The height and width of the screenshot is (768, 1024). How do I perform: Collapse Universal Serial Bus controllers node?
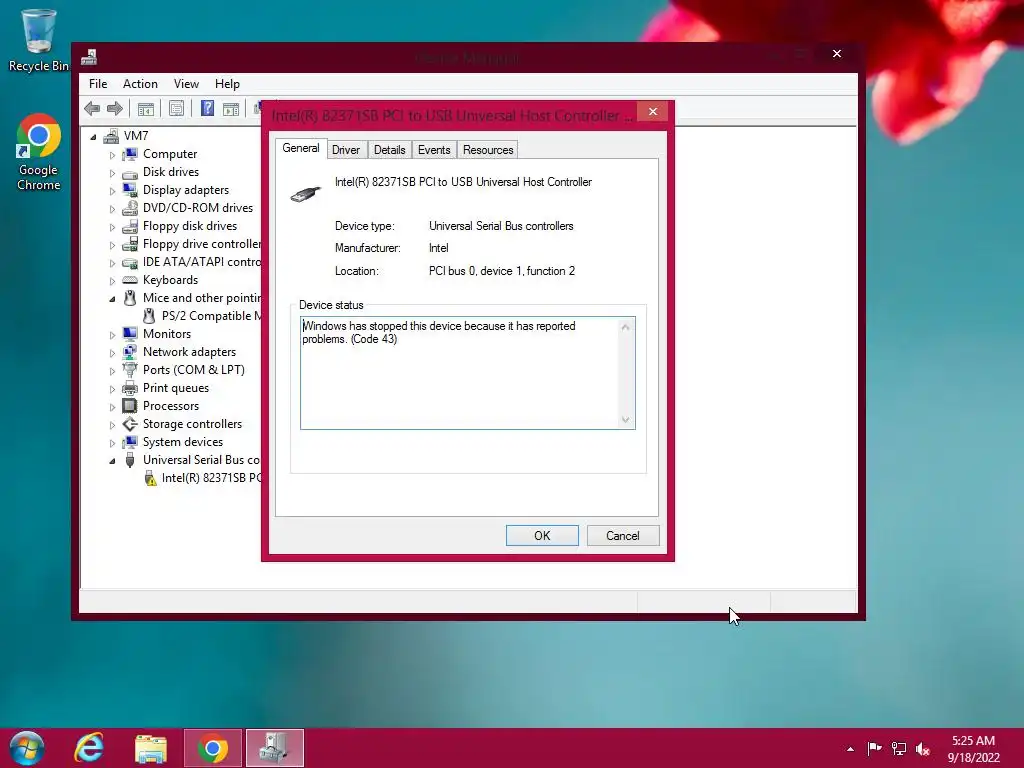pos(112,461)
